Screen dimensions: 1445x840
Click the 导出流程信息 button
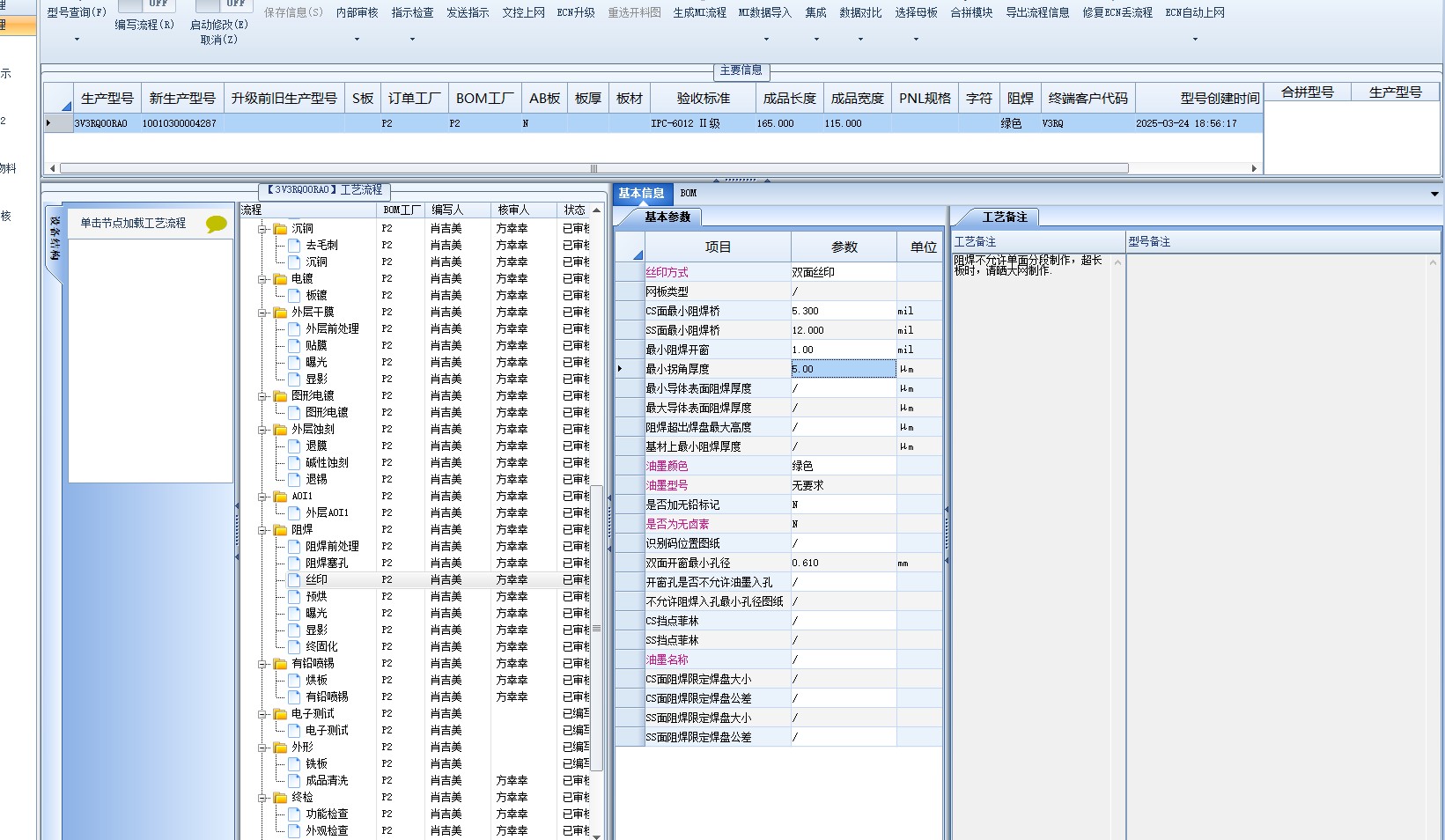click(x=1037, y=13)
